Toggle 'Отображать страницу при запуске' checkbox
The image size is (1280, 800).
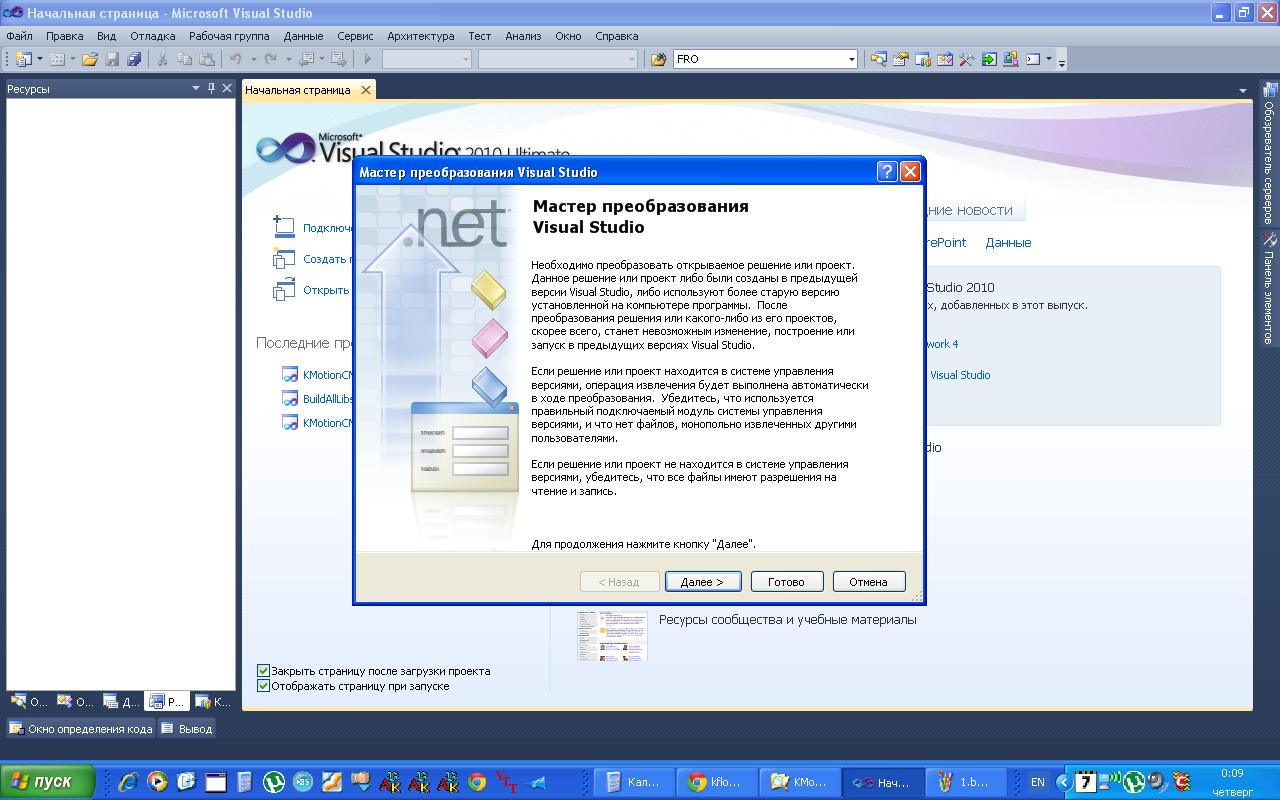(x=264, y=686)
